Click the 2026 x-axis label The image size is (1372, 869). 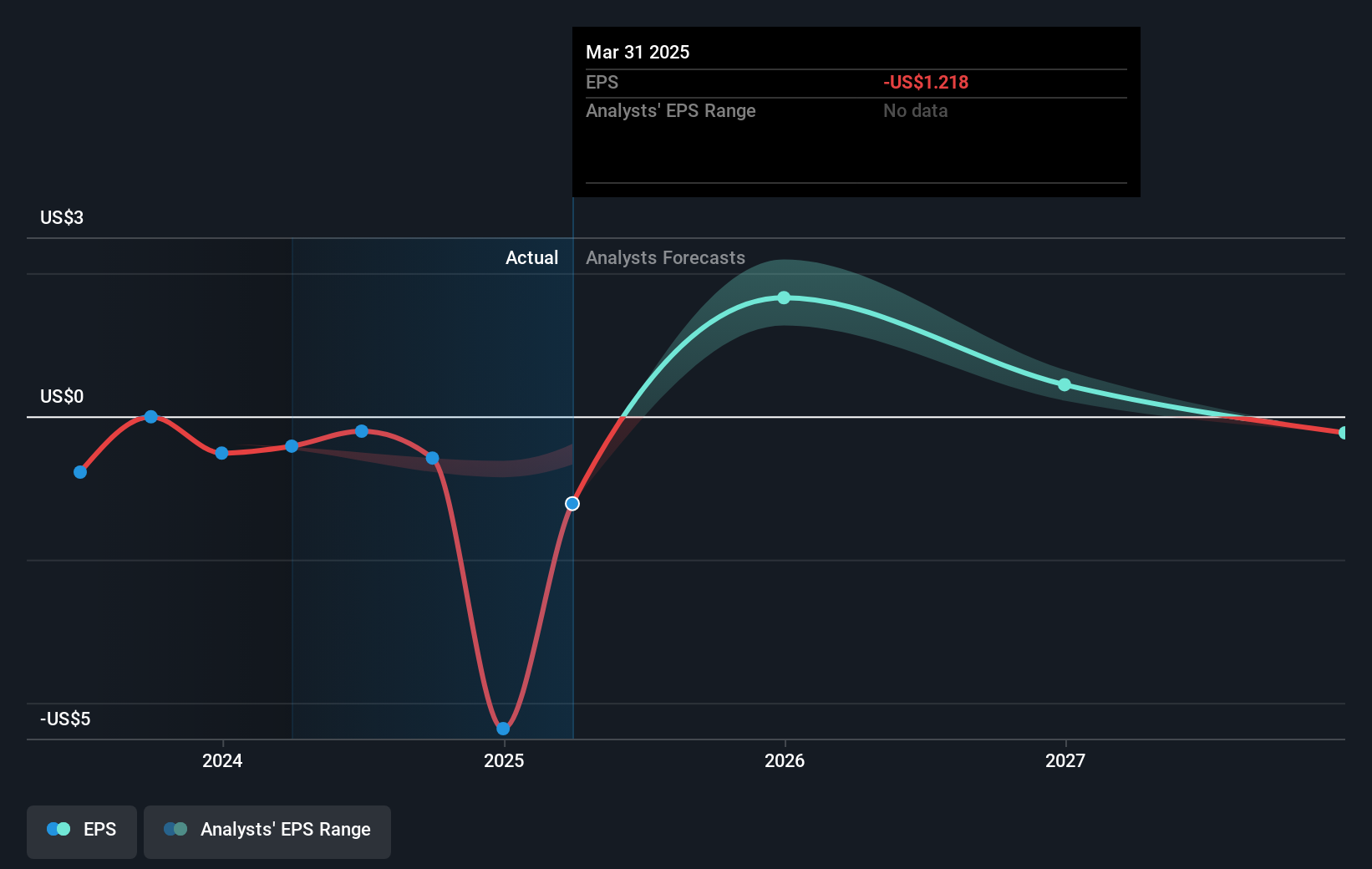pos(785,760)
